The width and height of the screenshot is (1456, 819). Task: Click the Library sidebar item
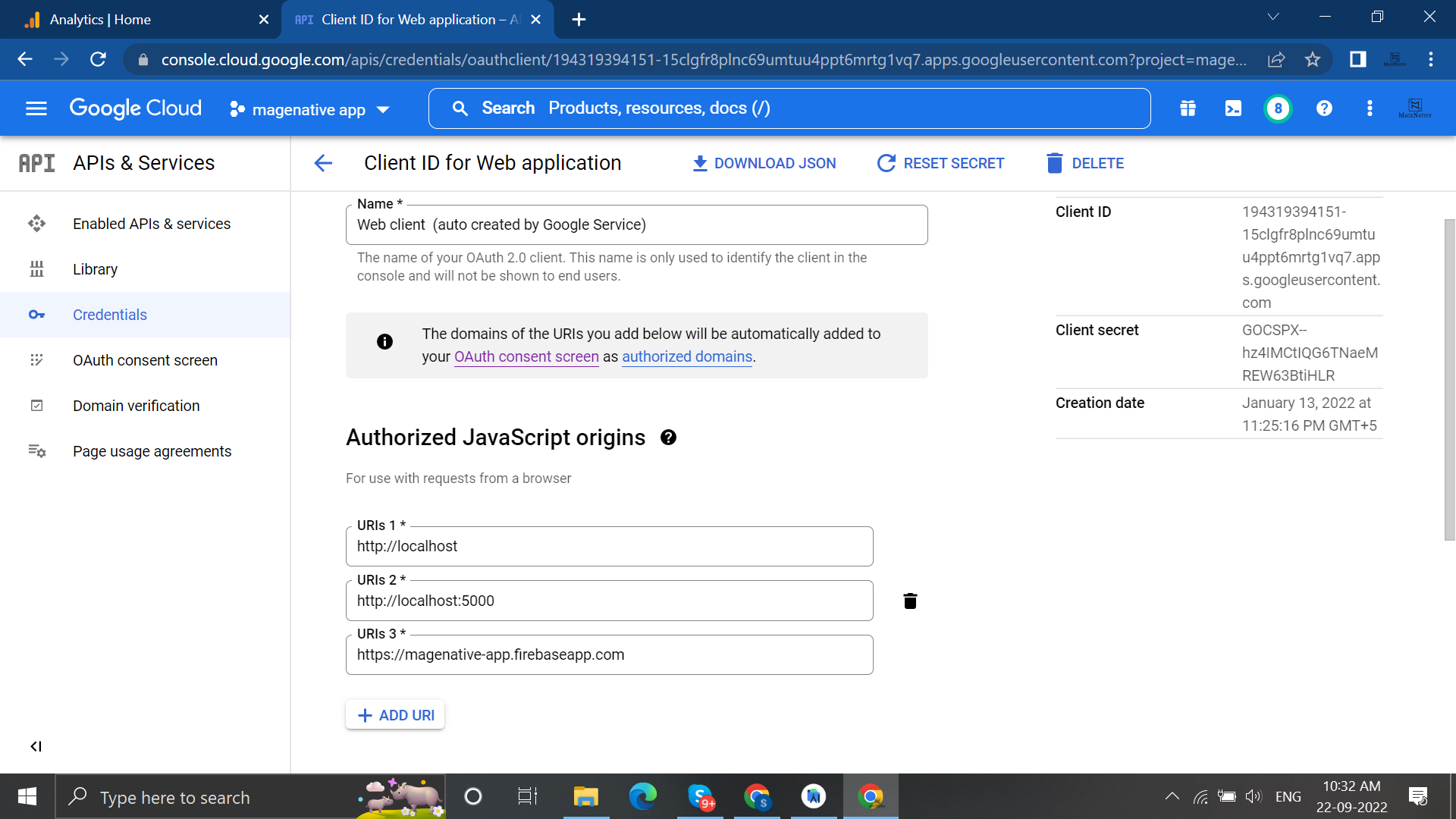click(95, 269)
